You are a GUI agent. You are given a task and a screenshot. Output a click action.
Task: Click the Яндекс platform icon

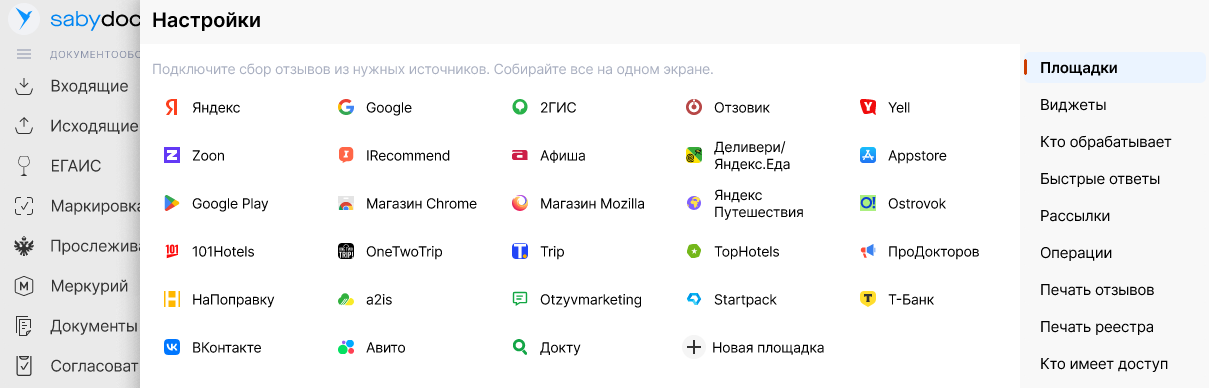point(172,107)
